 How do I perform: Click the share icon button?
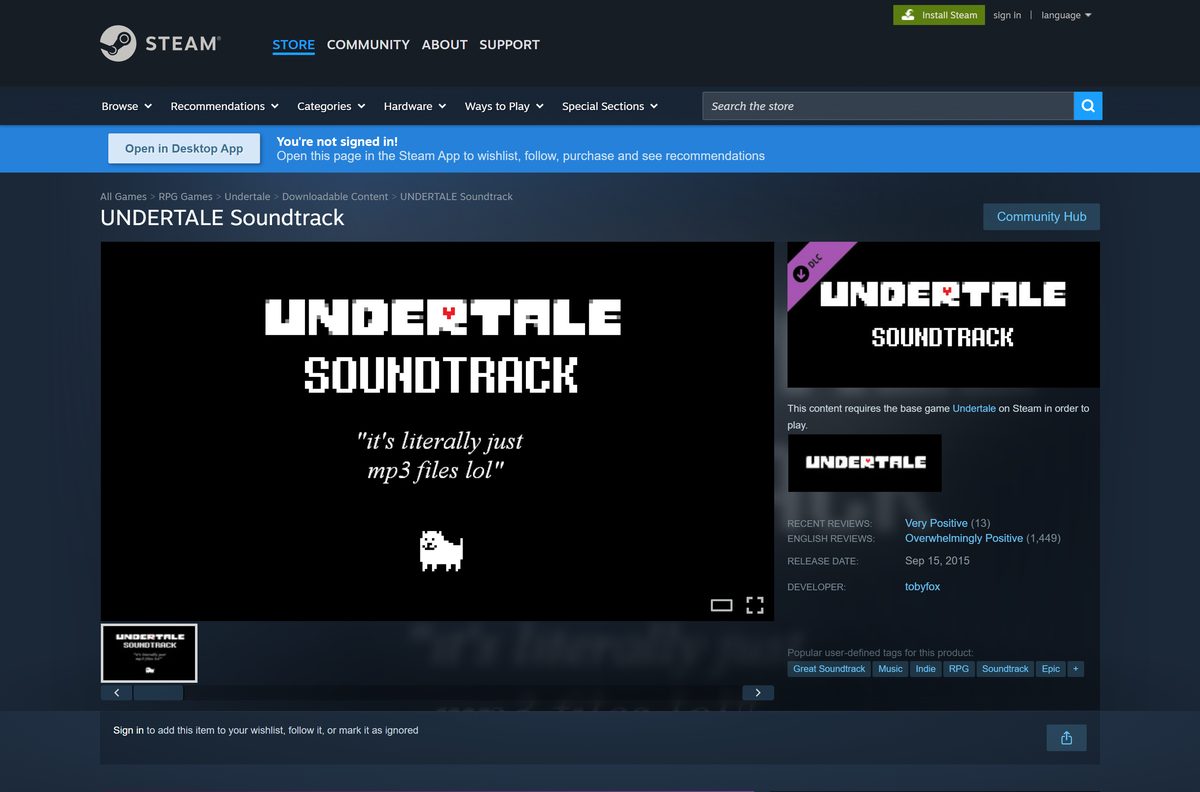[1066, 738]
